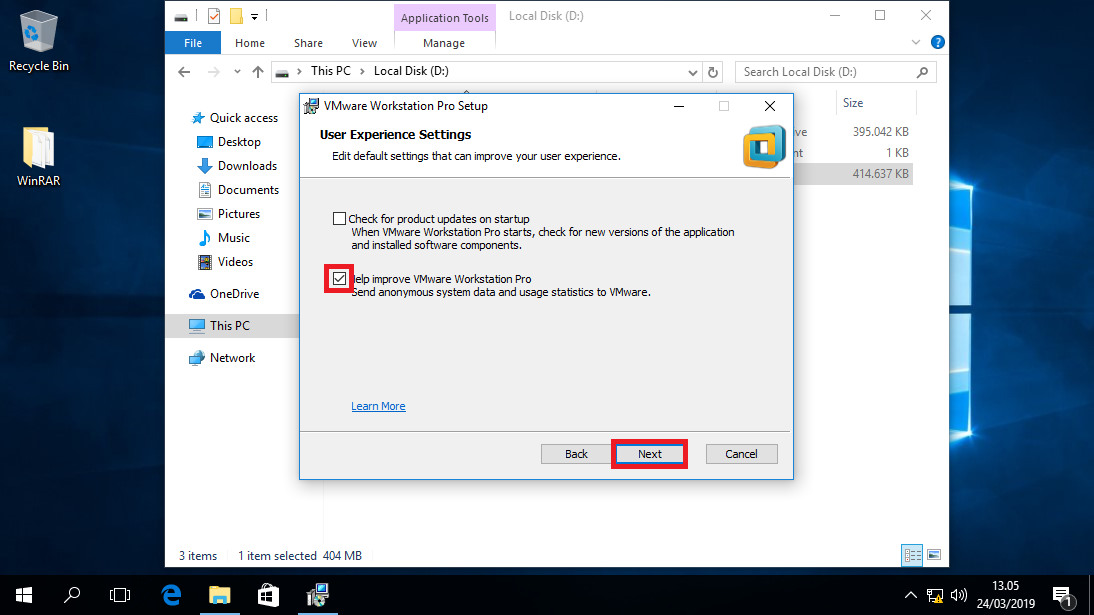Switch to large thumbnails view icon
Image resolution: width=1094 pixels, height=615 pixels.
pos(934,555)
